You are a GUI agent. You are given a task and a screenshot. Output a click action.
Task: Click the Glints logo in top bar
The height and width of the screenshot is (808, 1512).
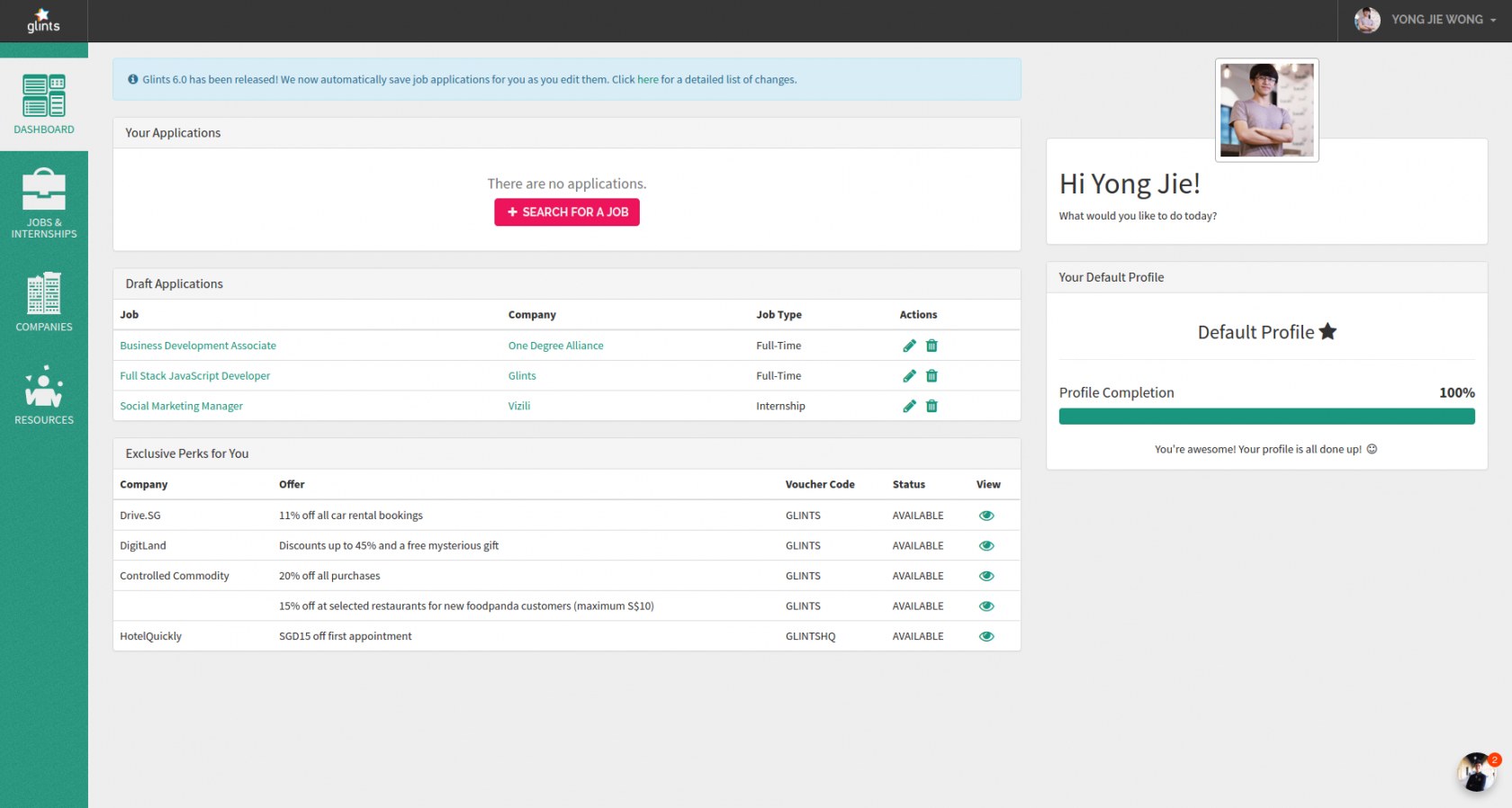[x=43, y=21]
